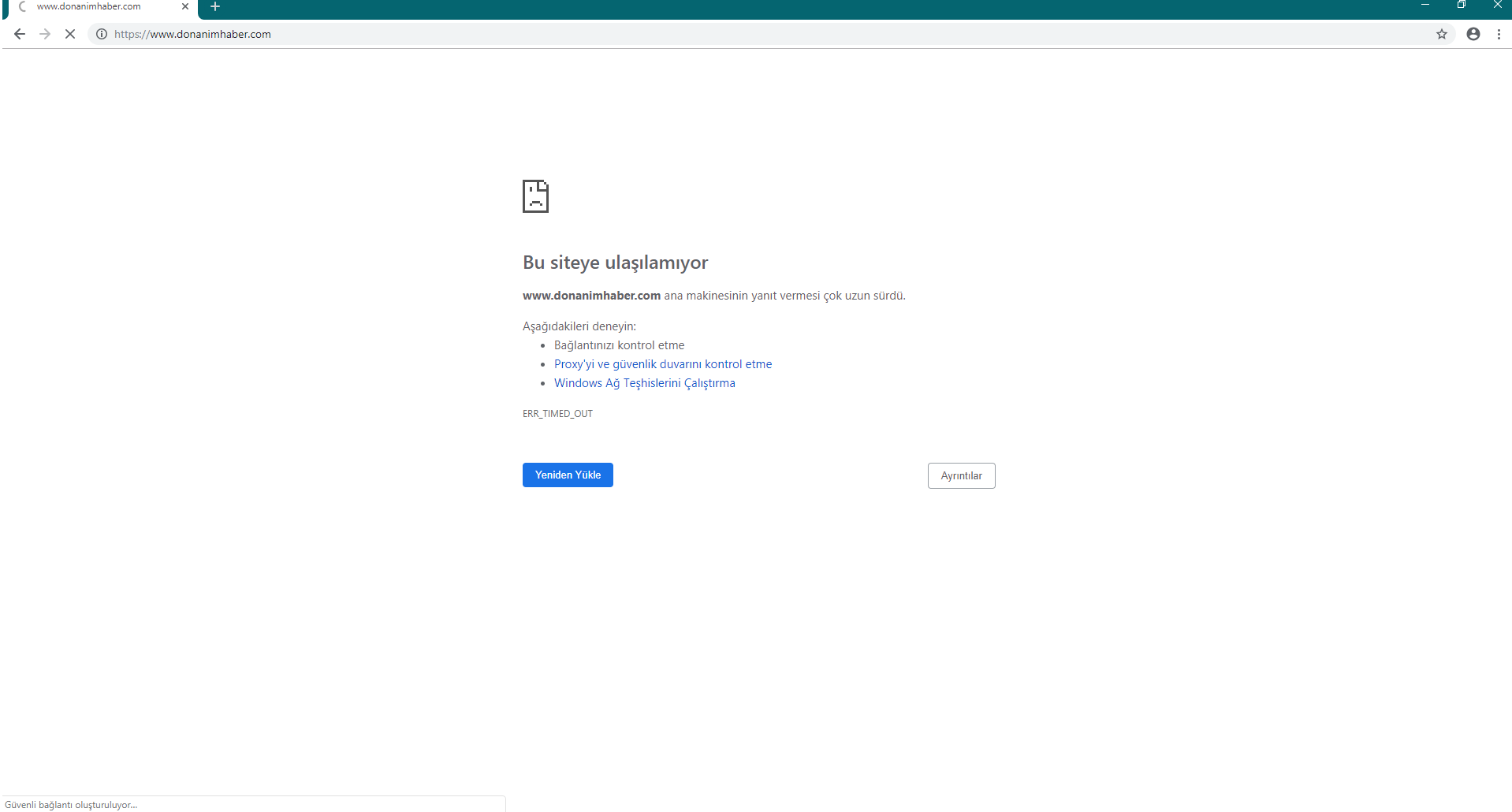
Task: Open the Ayrıntılar details button
Action: (961, 475)
